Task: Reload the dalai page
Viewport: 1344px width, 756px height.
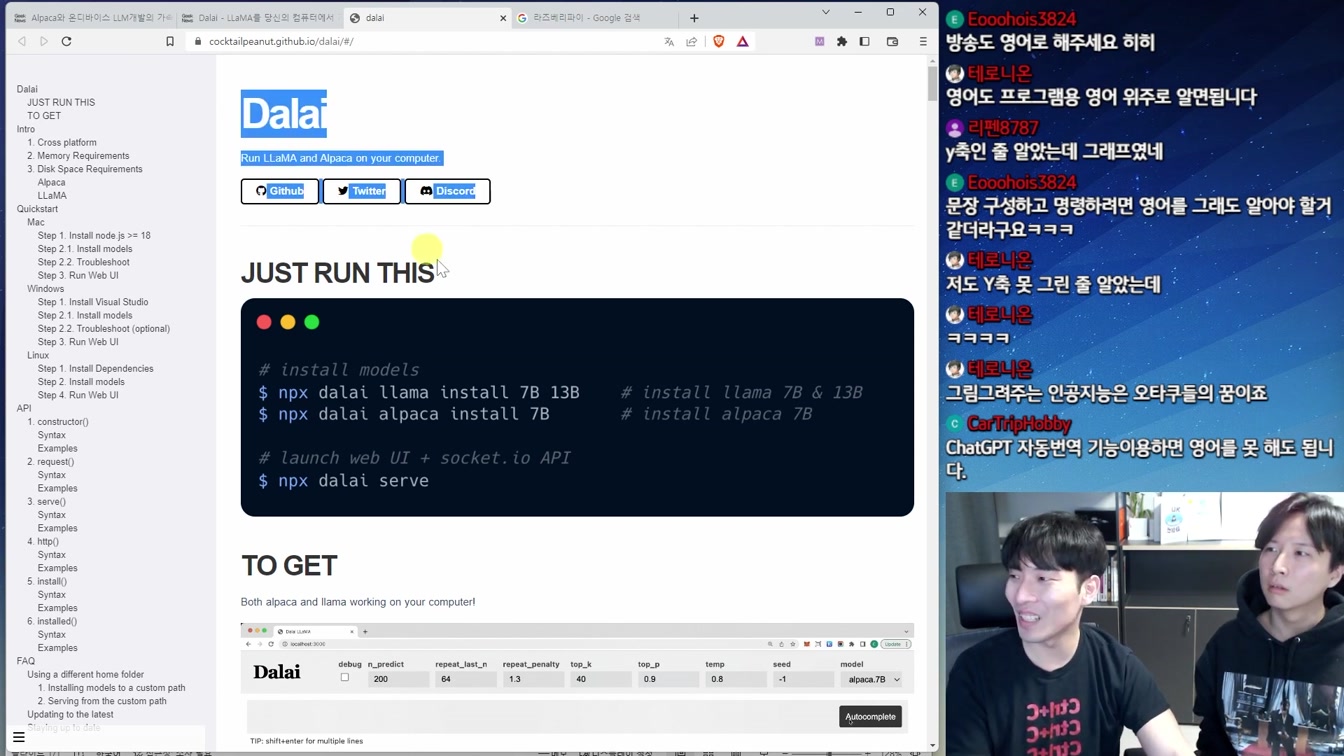Action: click(67, 41)
